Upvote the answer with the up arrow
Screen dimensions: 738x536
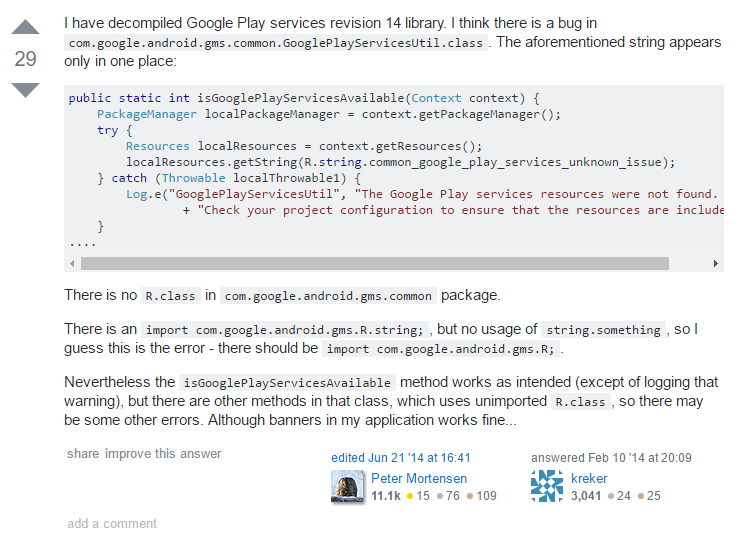25,27
